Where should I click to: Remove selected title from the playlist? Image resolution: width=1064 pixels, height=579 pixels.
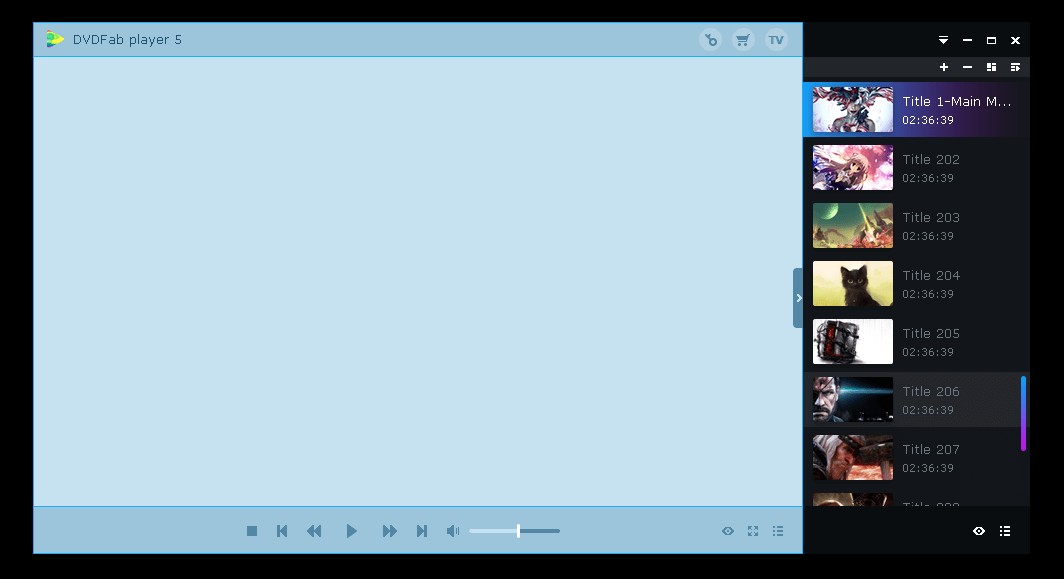(967, 67)
